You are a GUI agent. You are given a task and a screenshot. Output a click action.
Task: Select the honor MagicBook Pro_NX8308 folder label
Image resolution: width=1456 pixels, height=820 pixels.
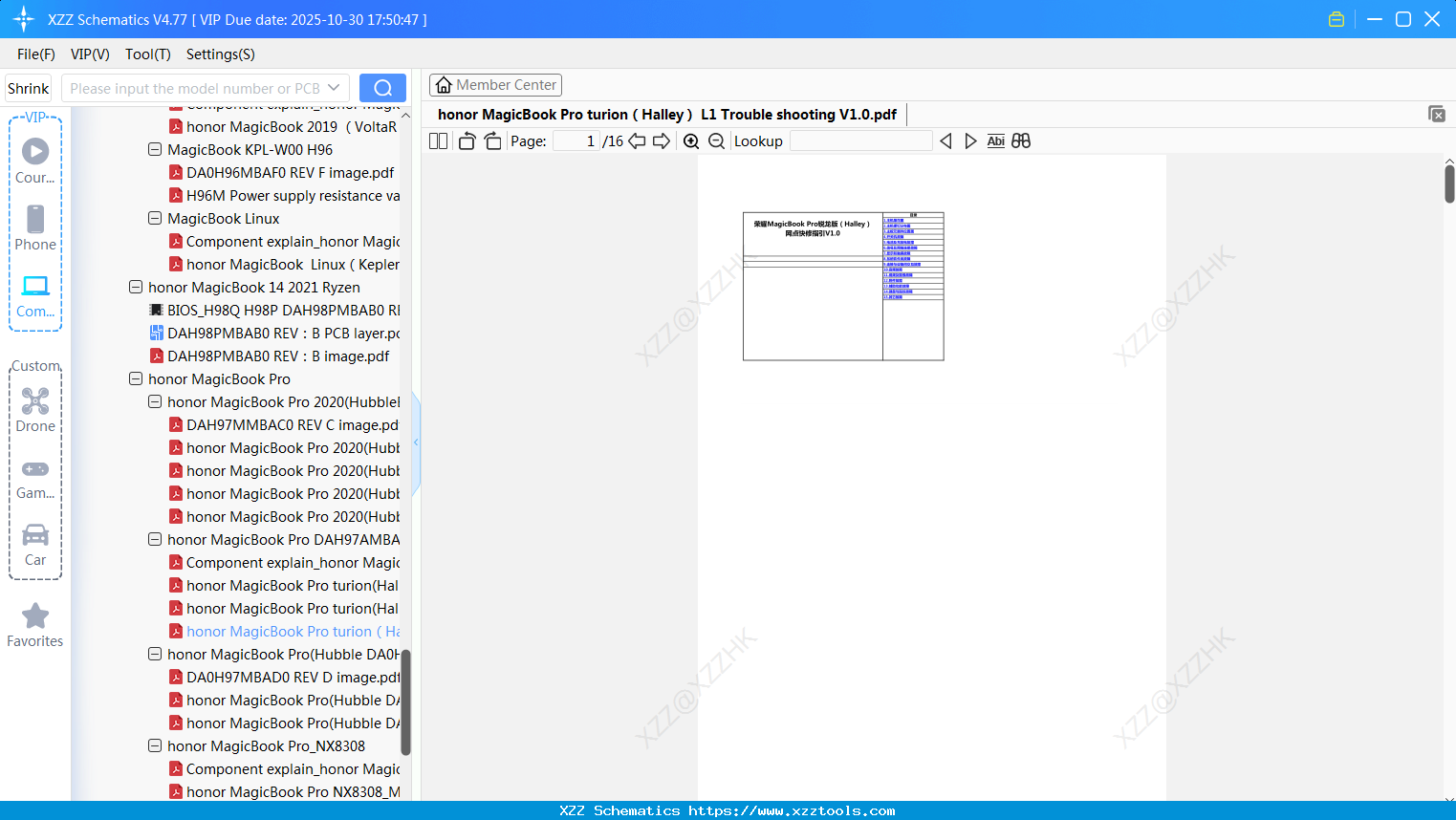tap(266, 746)
